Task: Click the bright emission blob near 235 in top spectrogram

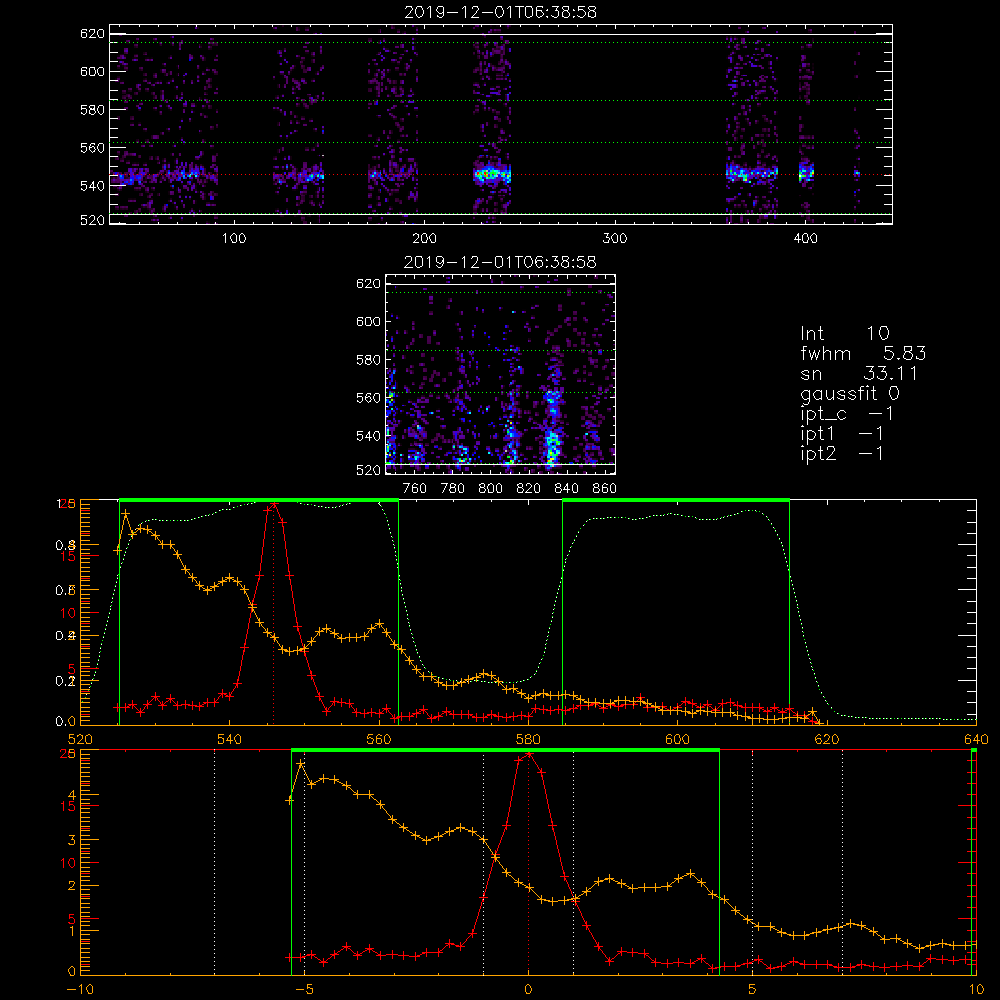Action: [x=492, y=173]
